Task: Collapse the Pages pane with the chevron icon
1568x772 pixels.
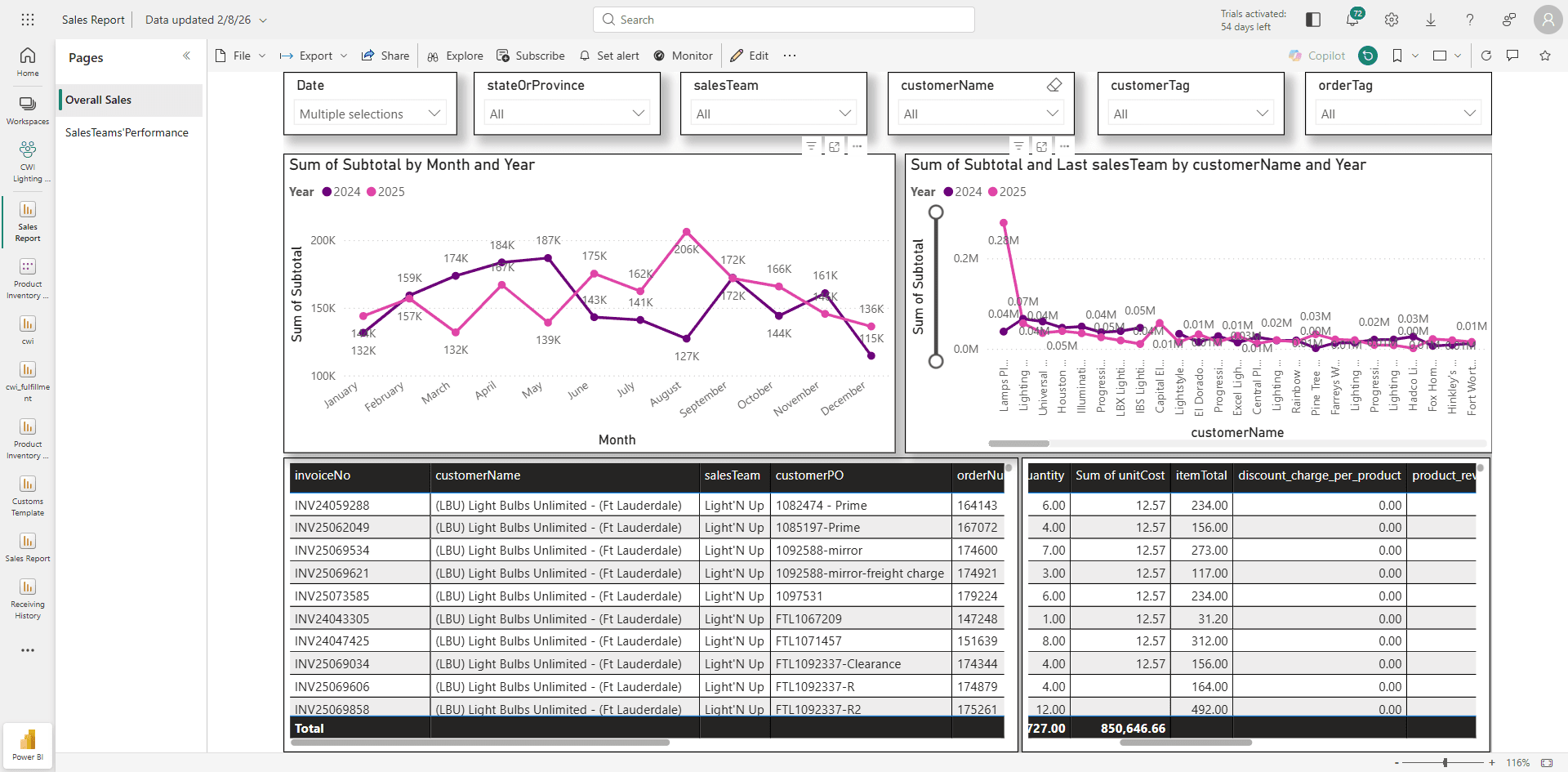Action: pos(186,56)
